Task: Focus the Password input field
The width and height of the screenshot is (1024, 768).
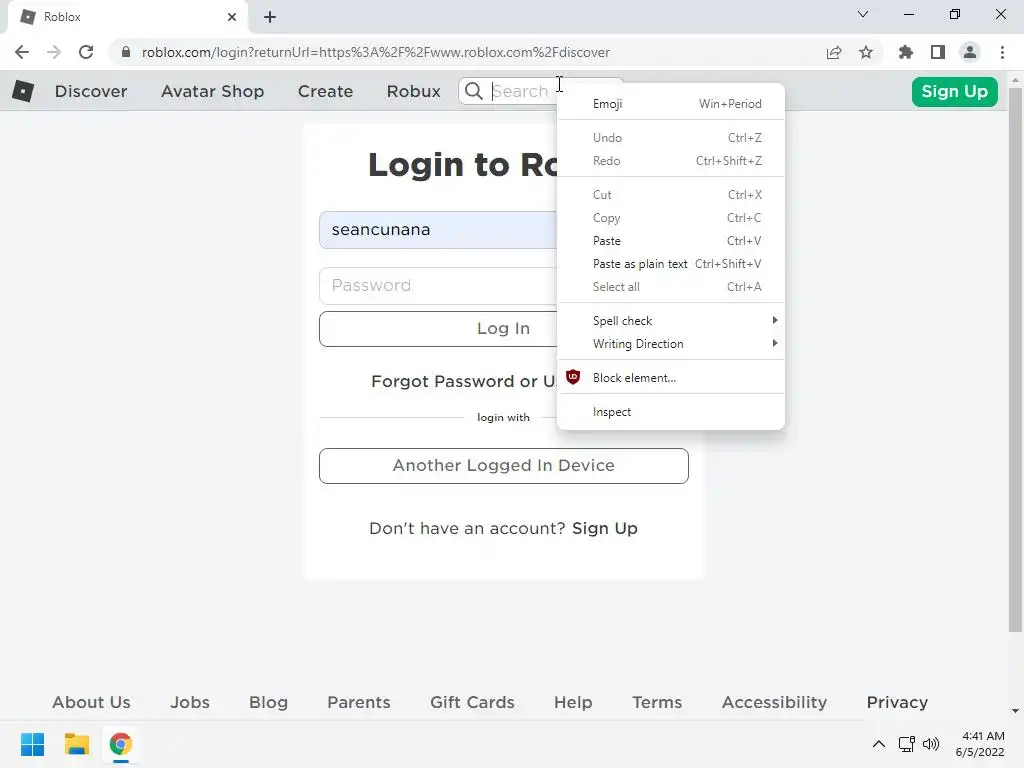Action: point(438,285)
